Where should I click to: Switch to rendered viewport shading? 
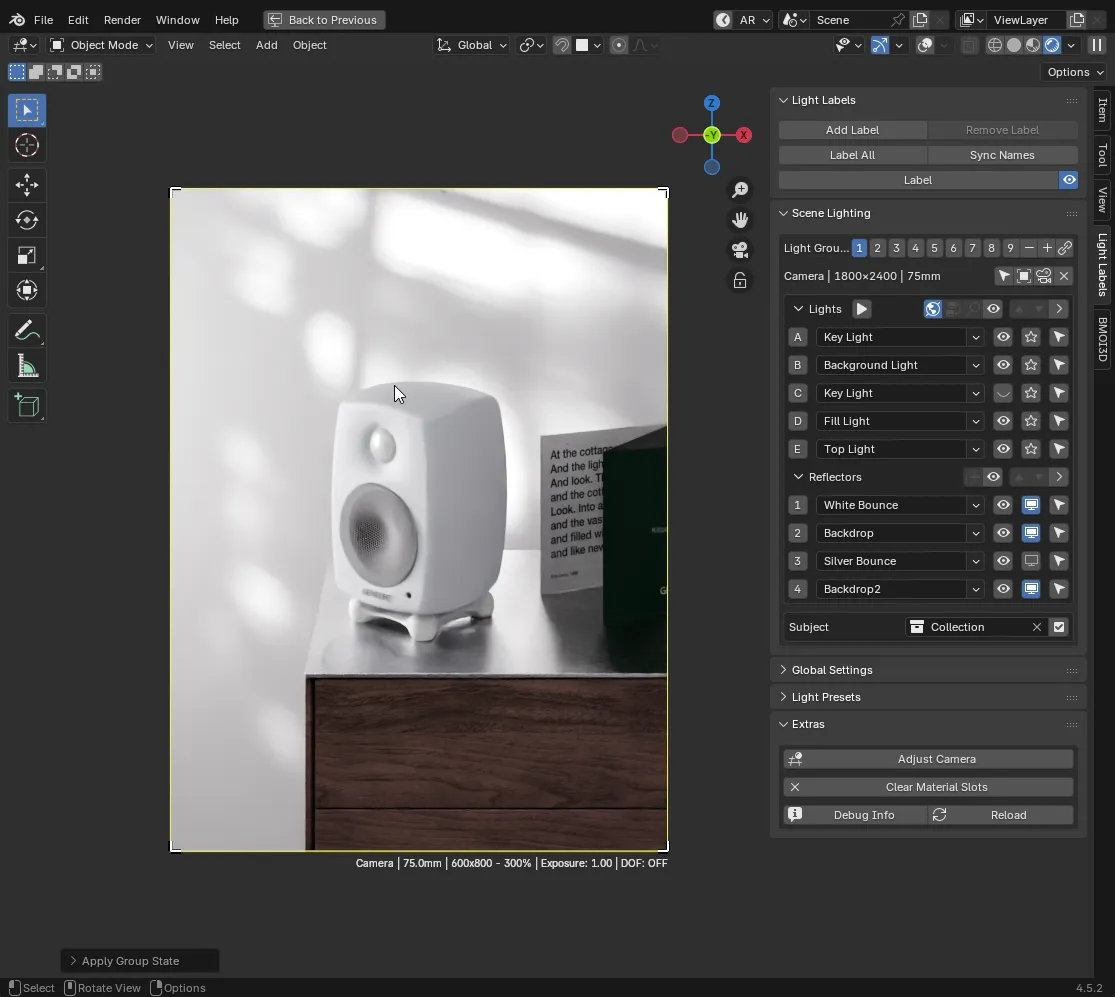click(1052, 45)
